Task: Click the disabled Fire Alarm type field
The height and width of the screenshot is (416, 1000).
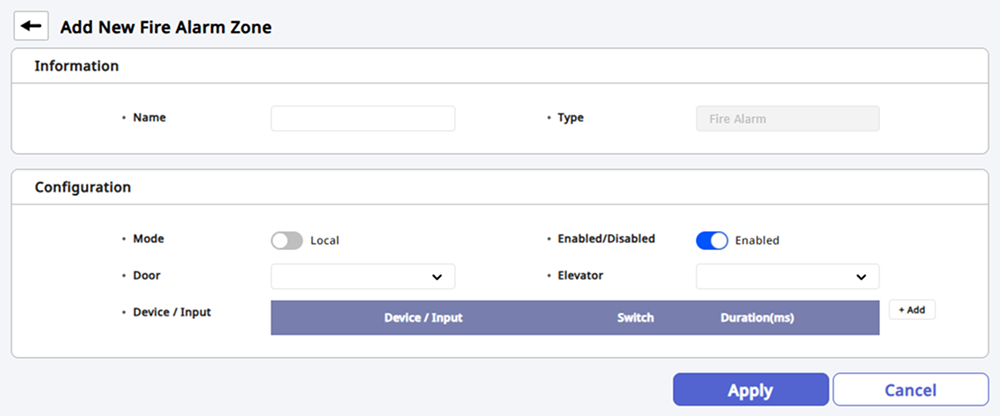Action: pos(787,118)
